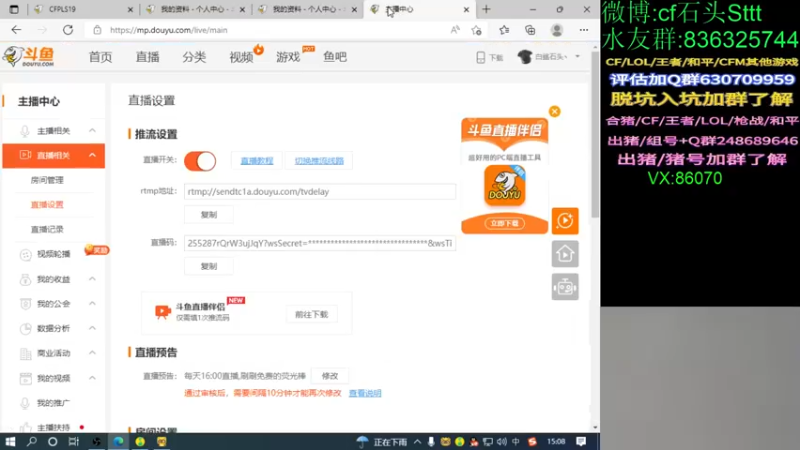Click 立即下载 in the floating ad

(x=504, y=223)
